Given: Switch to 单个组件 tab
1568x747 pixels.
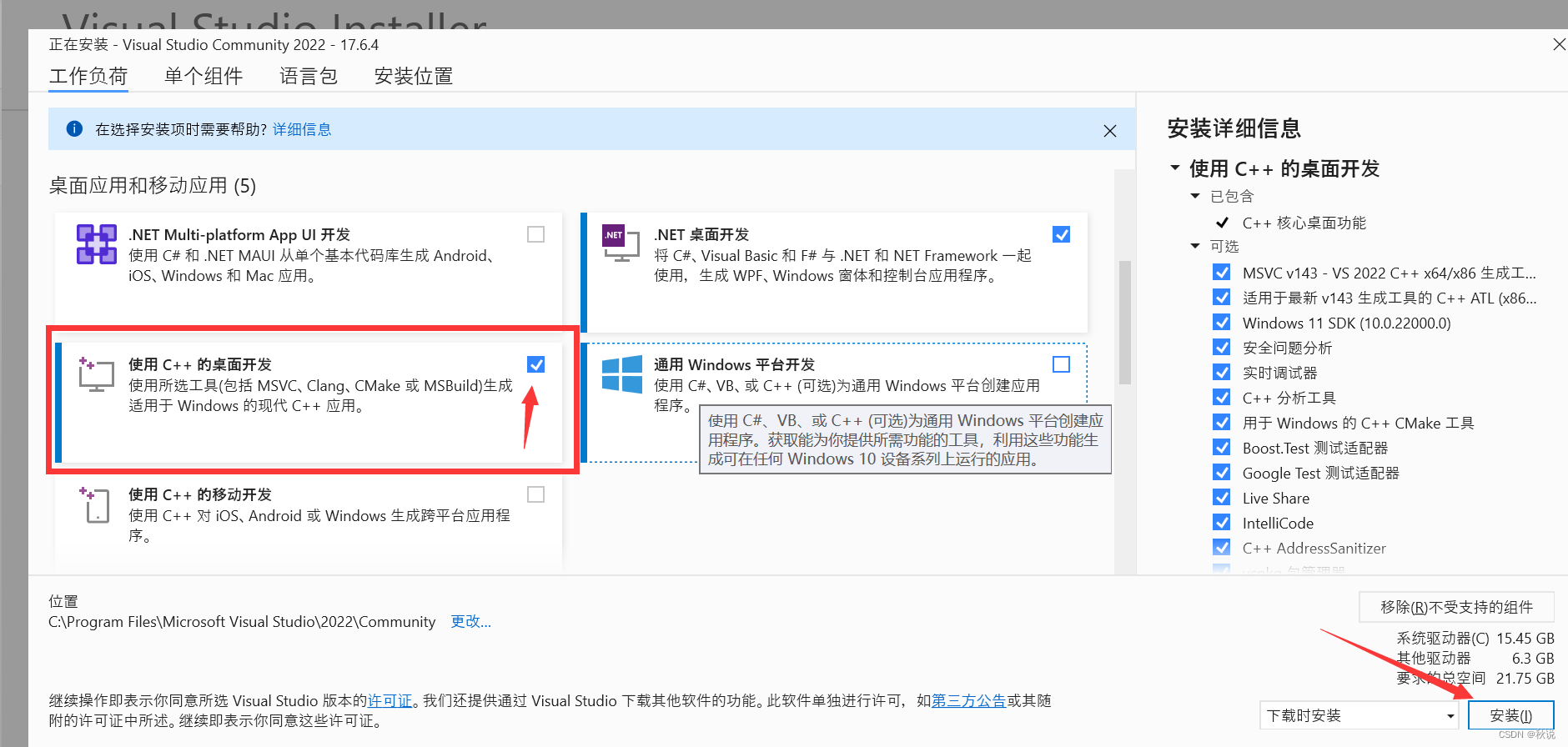Looking at the screenshot, I should [x=204, y=77].
